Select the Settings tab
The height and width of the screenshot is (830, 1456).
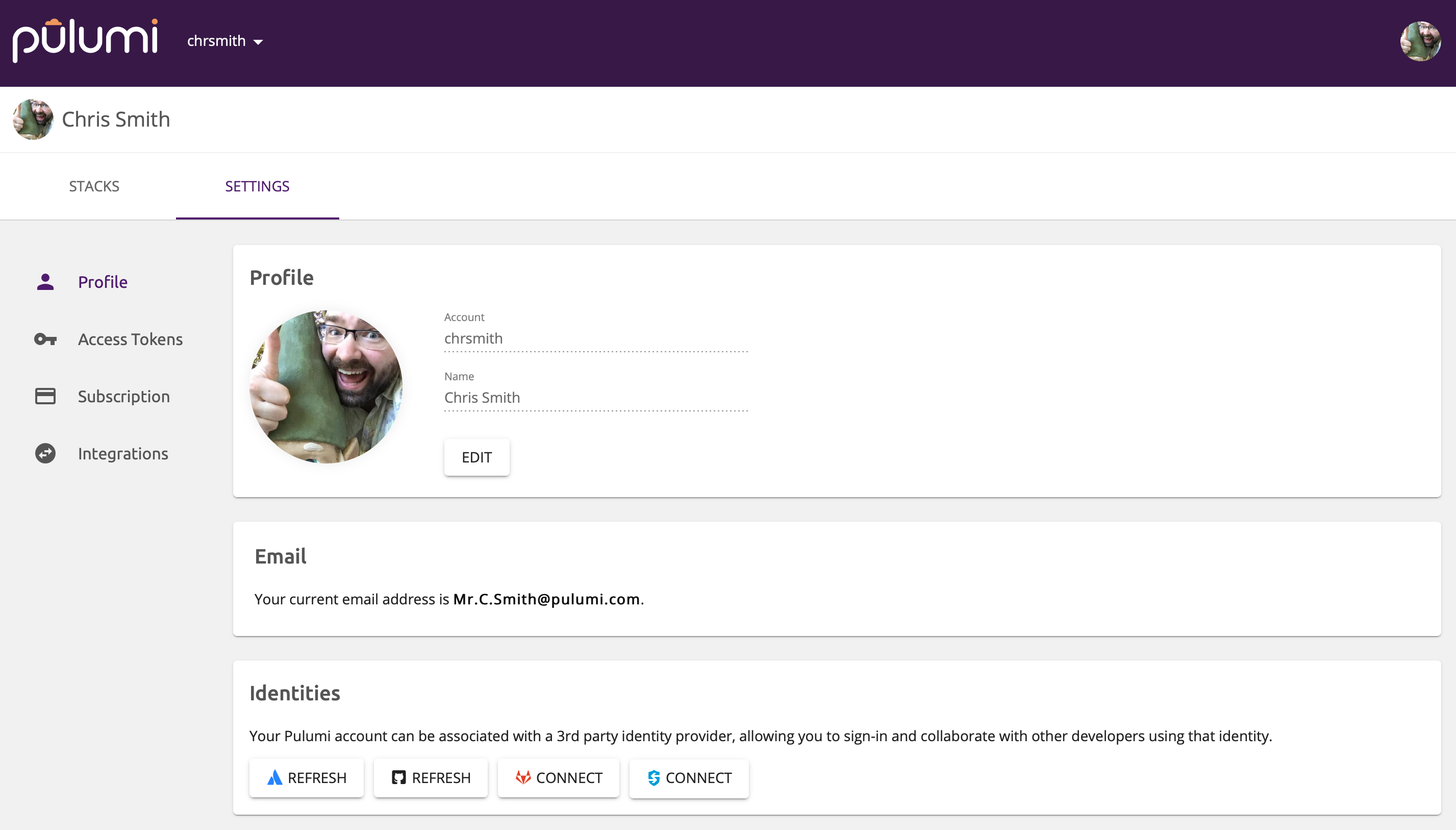pos(258,186)
